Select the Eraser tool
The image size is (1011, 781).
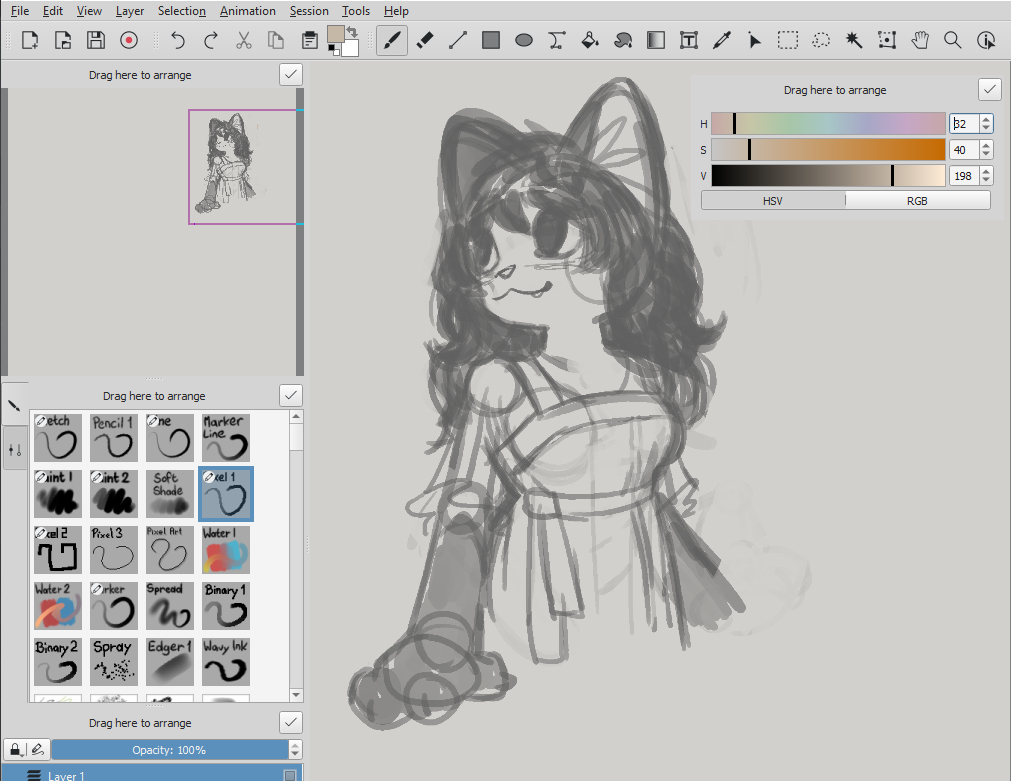click(x=424, y=40)
